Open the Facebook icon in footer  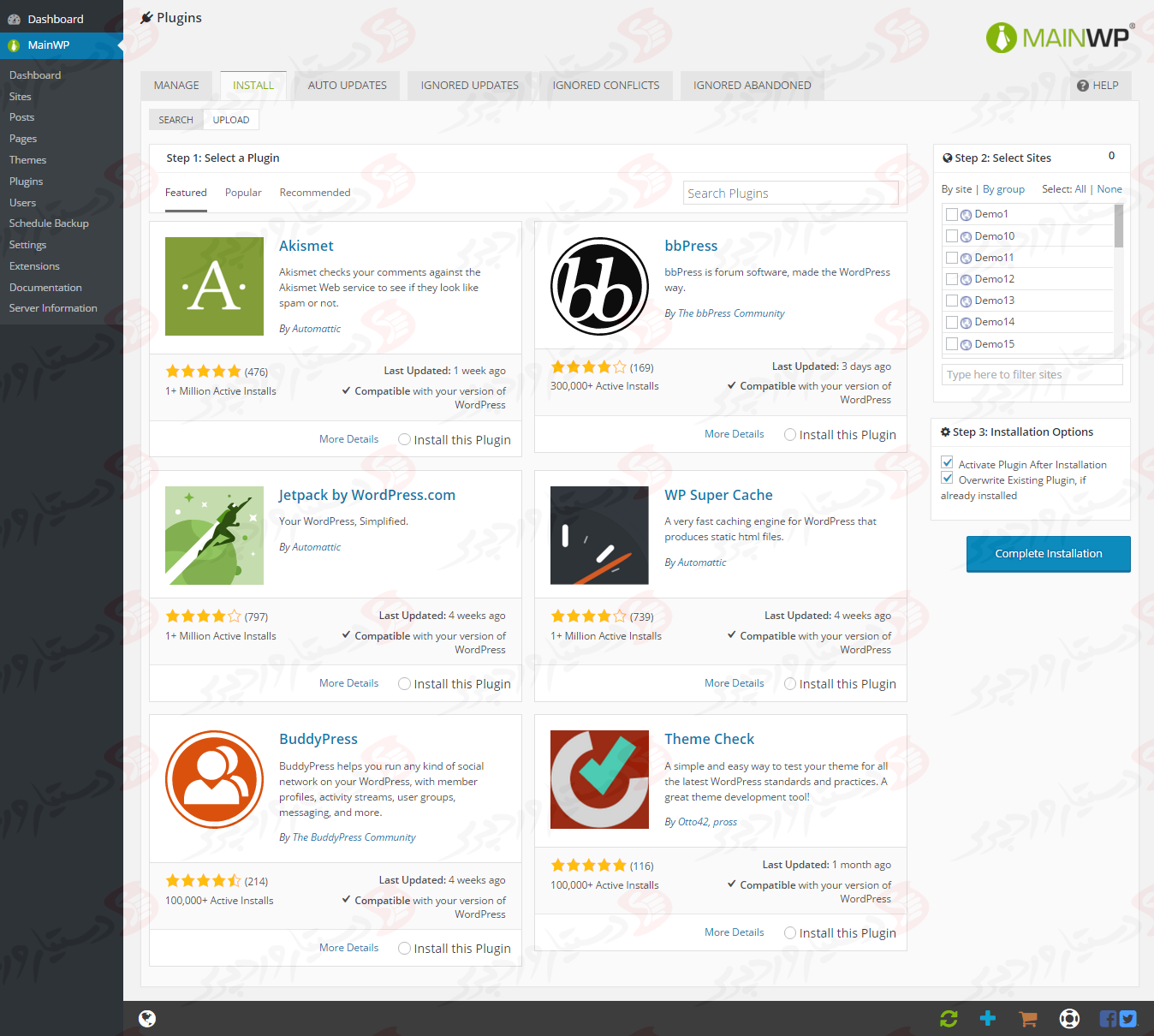1108,1018
